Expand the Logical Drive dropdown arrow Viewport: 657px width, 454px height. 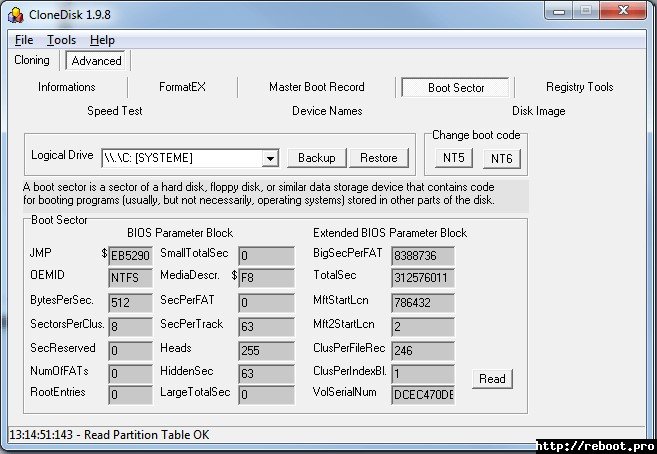click(270, 158)
